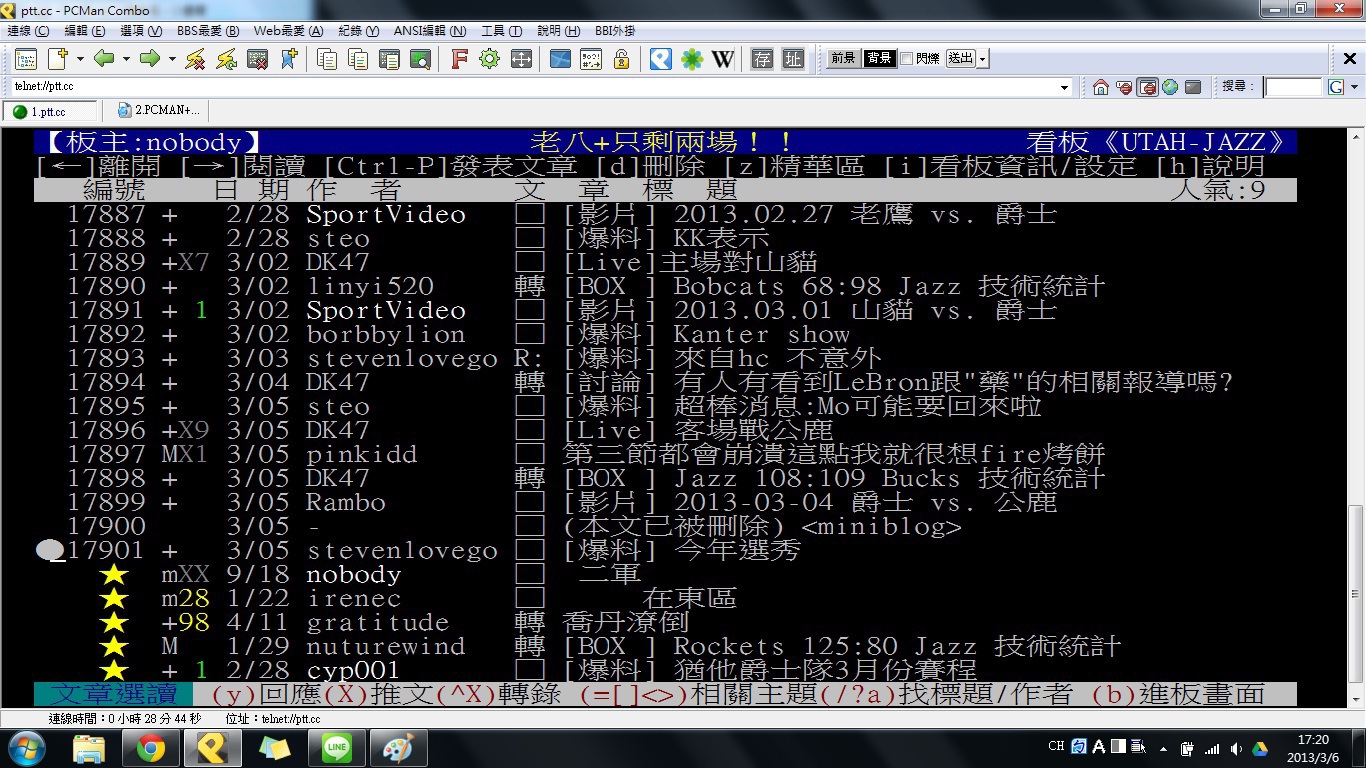Click the reconnect lightning icon
1366x768 pixels.
tap(226, 59)
